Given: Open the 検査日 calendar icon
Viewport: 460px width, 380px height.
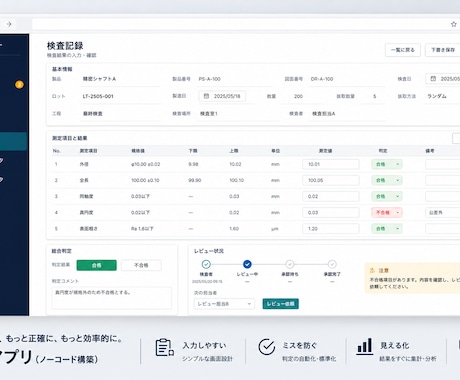Looking at the screenshot, I should tap(433, 79).
